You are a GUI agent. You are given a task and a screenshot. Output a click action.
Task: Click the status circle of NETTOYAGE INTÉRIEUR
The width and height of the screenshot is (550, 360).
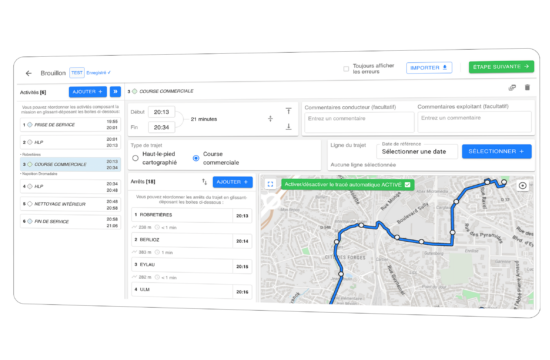30,204
